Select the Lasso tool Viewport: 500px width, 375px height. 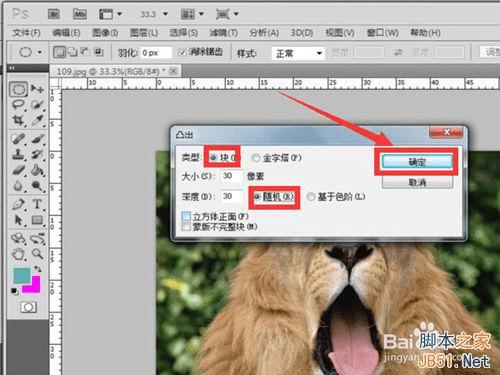tap(18, 105)
